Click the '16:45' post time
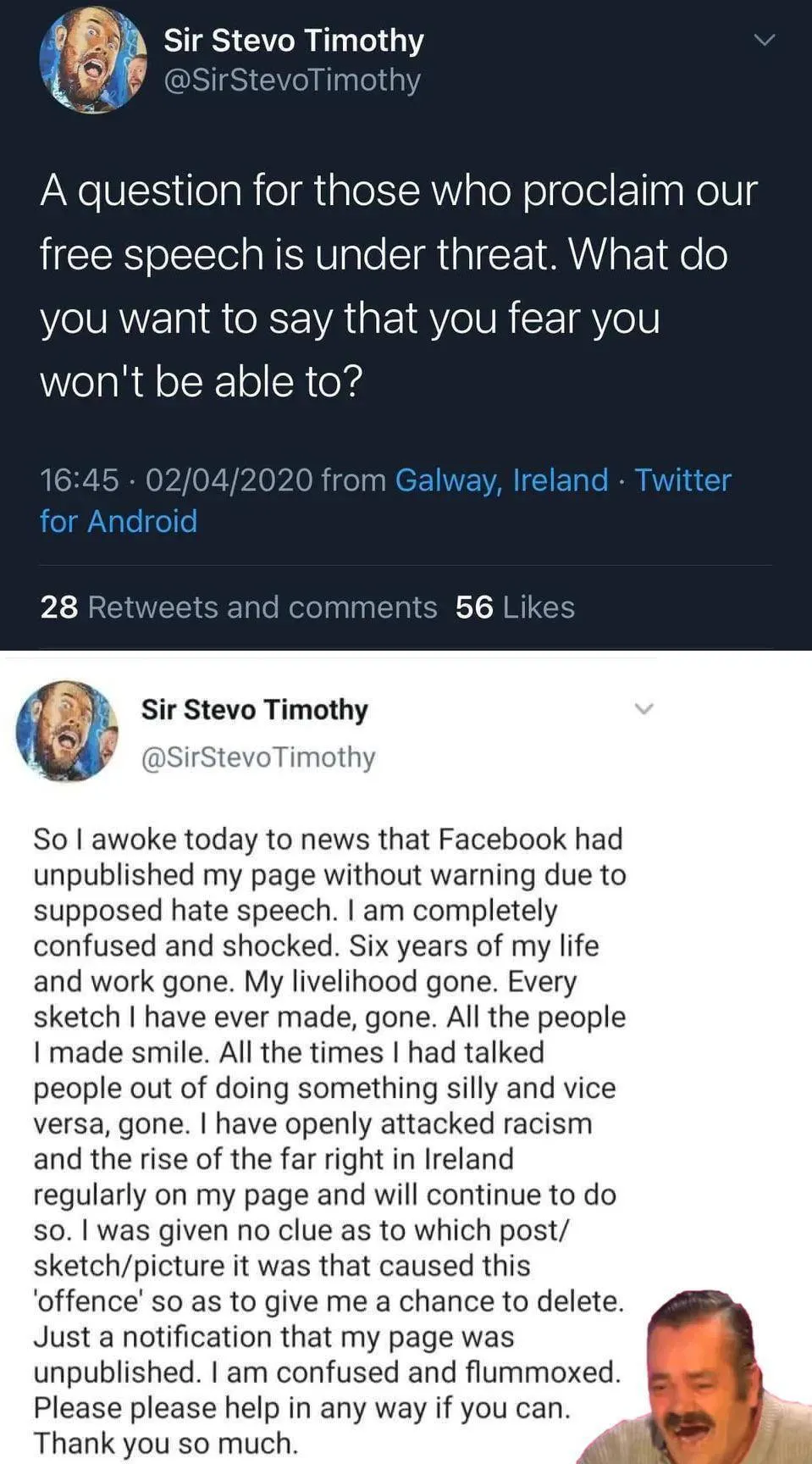The height and width of the screenshot is (1464, 812). 79,480
